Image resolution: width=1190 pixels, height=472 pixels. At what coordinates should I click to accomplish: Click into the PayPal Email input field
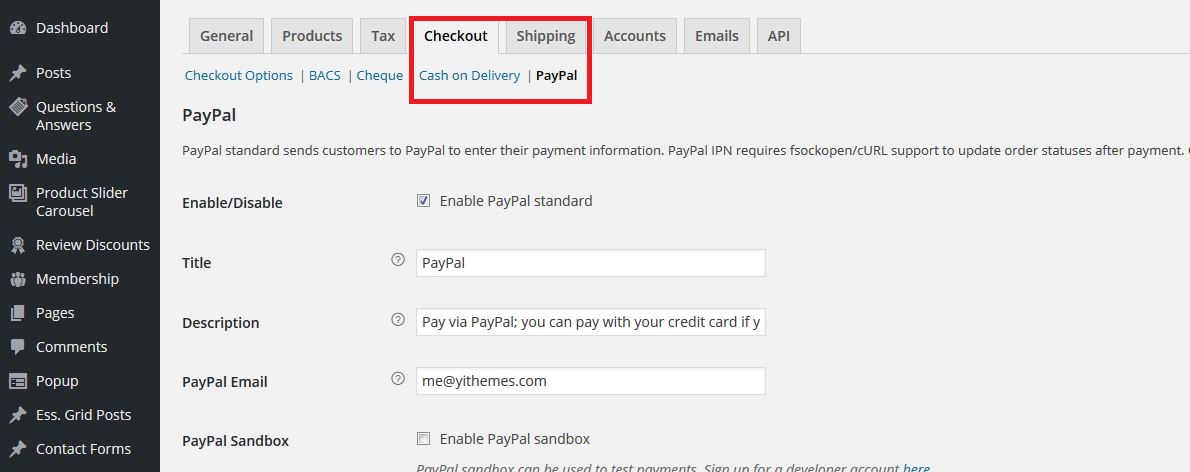(590, 381)
